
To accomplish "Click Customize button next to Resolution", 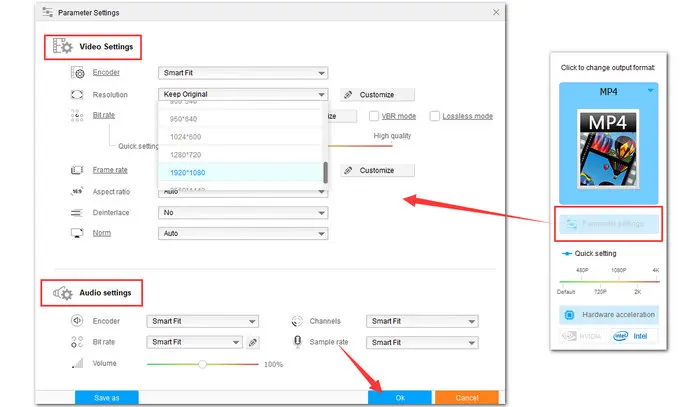I will tap(378, 95).
